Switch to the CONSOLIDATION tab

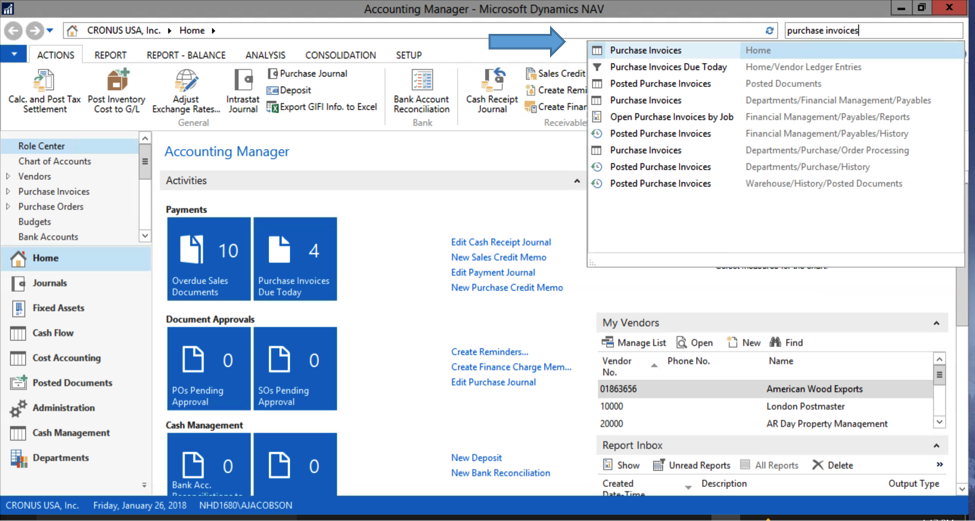point(340,55)
